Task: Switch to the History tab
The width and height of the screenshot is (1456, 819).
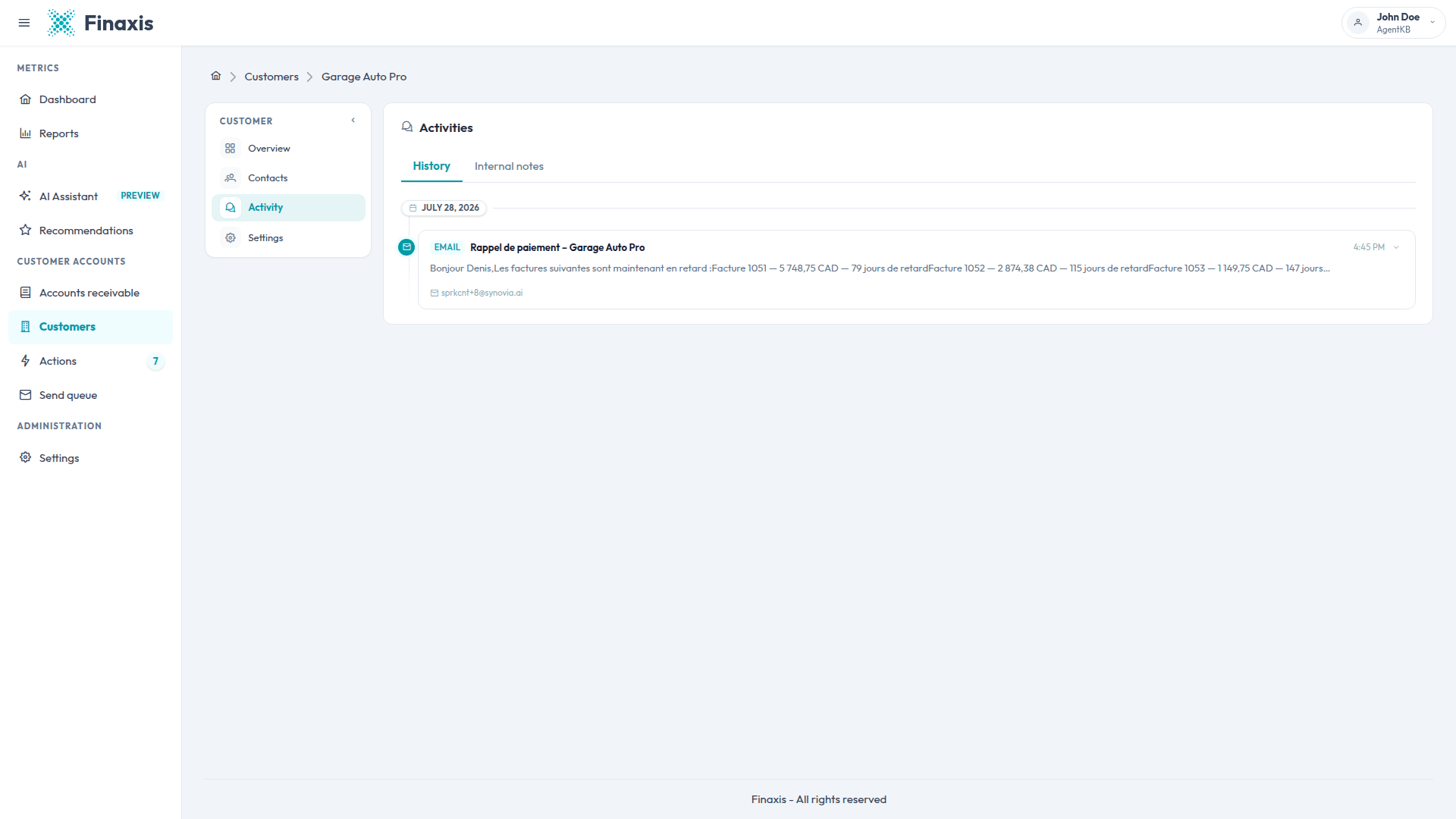Action: click(x=431, y=166)
